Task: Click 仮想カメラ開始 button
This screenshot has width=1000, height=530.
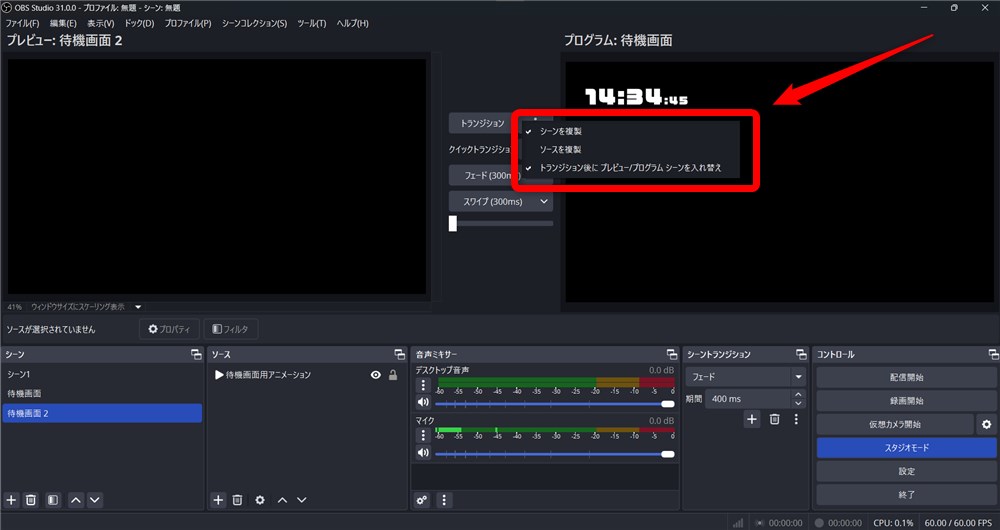Action: [x=895, y=424]
